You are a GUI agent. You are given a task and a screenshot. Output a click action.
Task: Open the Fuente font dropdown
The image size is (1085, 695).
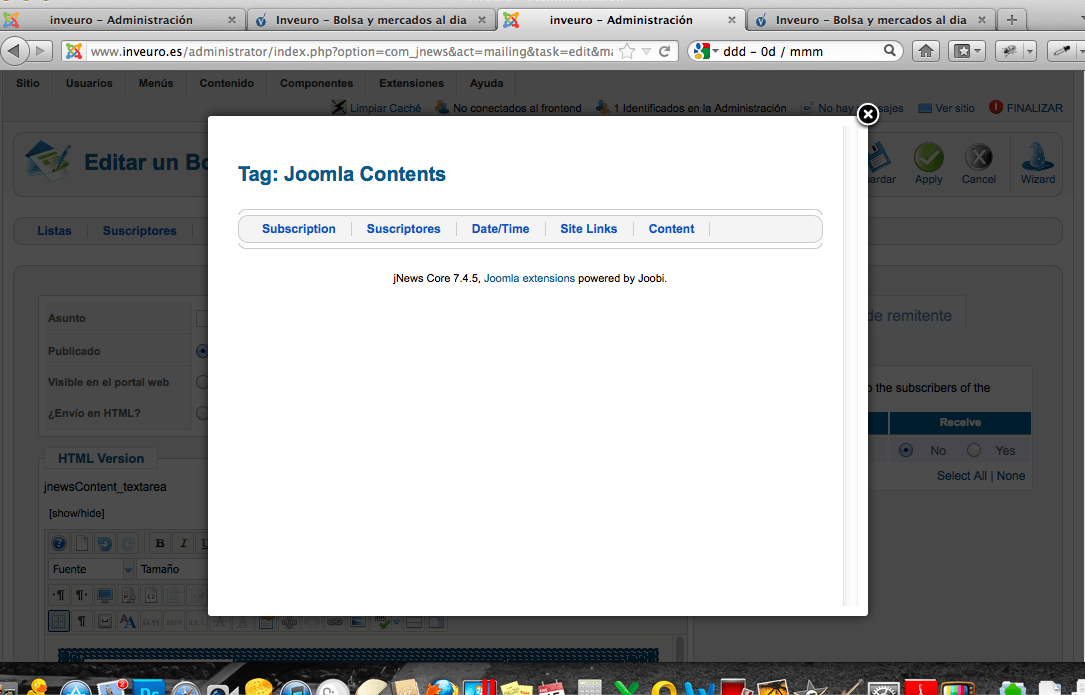[x=91, y=569]
